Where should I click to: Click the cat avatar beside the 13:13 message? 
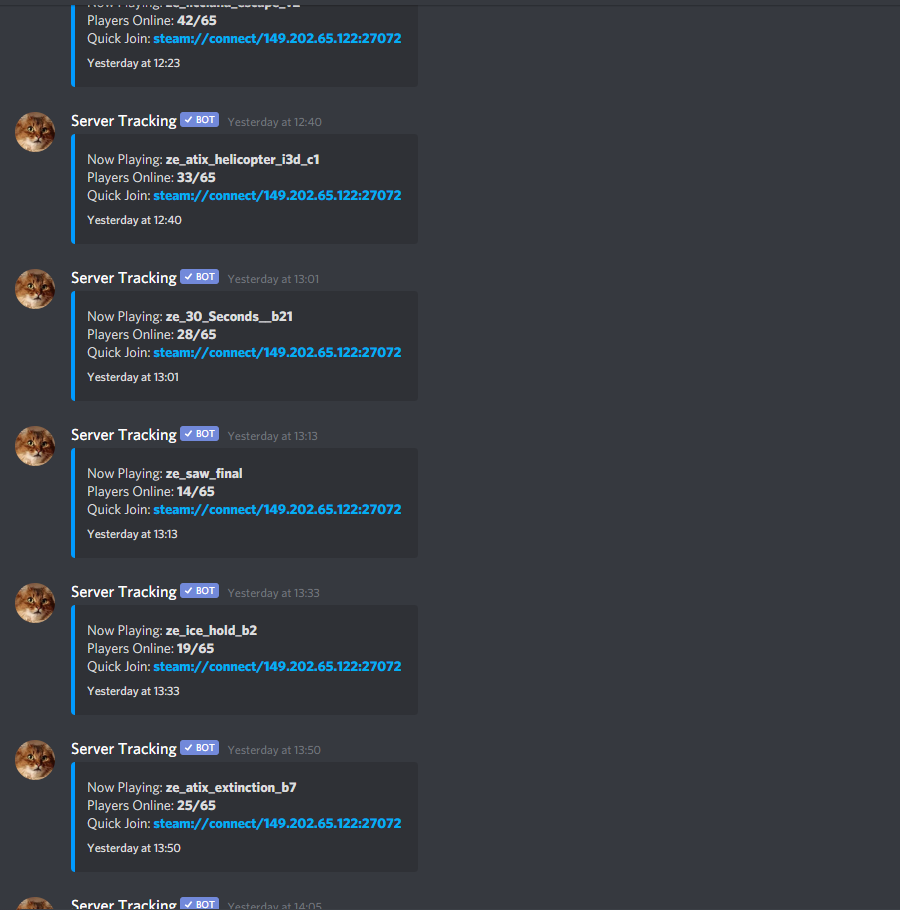click(x=35, y=446)
